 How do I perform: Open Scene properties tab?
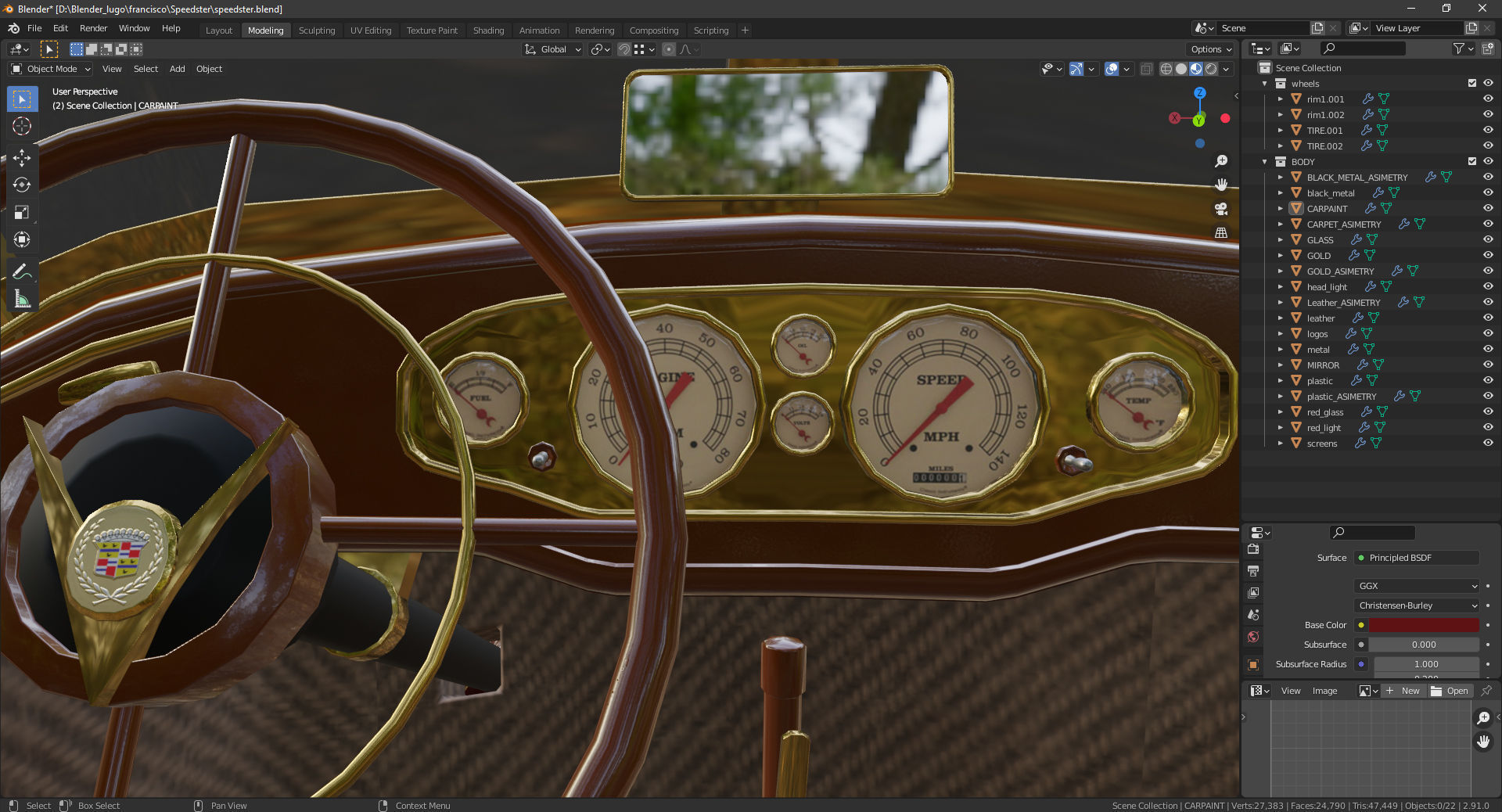point(1253,615)
